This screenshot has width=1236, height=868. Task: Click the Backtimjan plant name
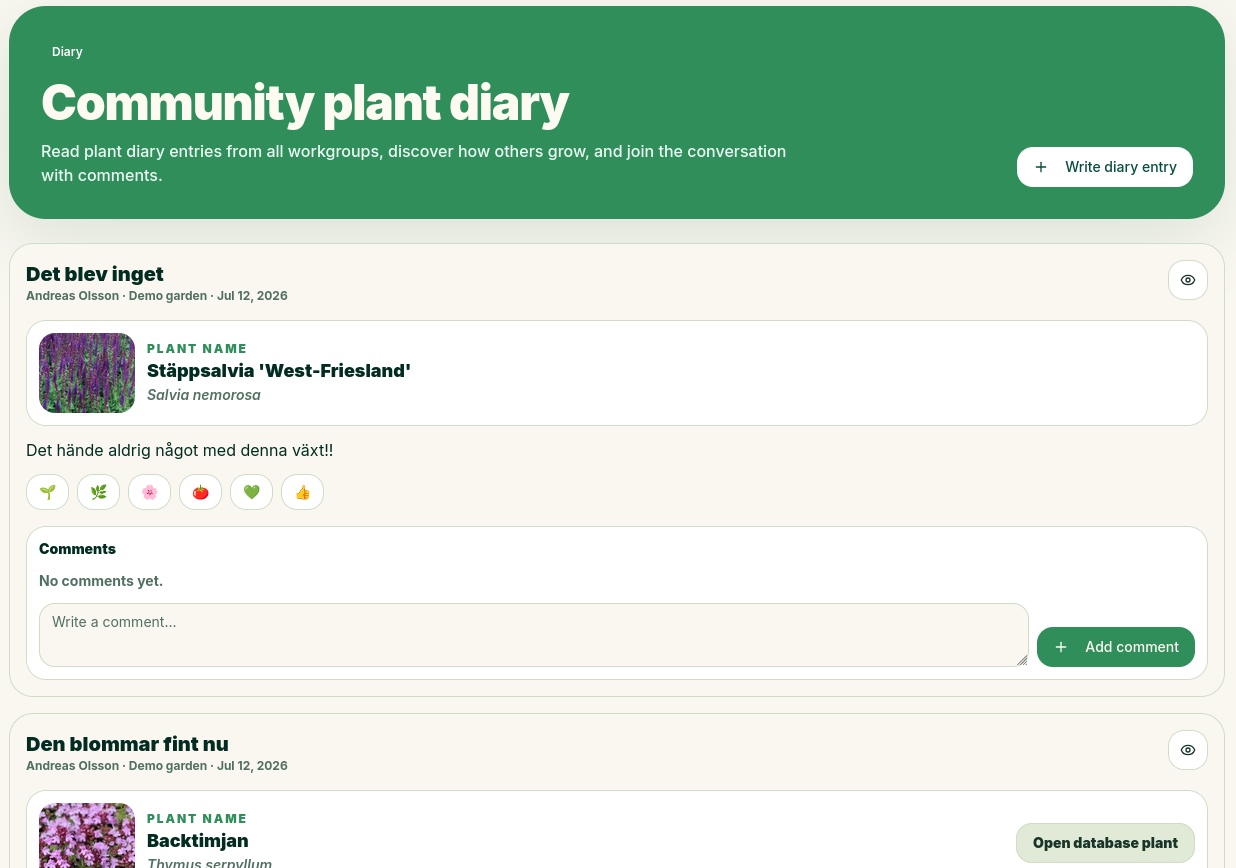(x=198, y=841)
